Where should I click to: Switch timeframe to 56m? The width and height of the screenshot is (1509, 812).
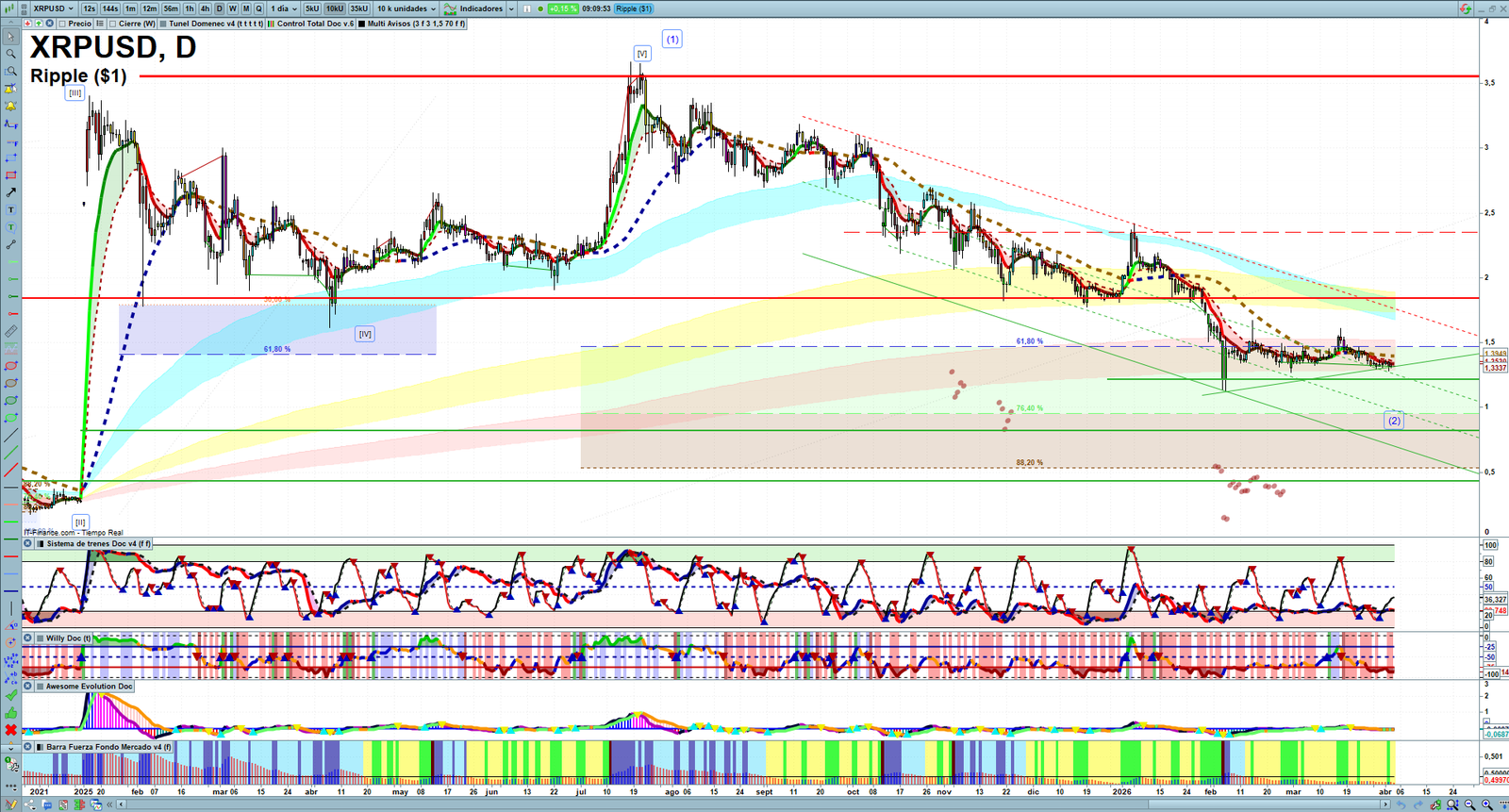tap(171, 8)
